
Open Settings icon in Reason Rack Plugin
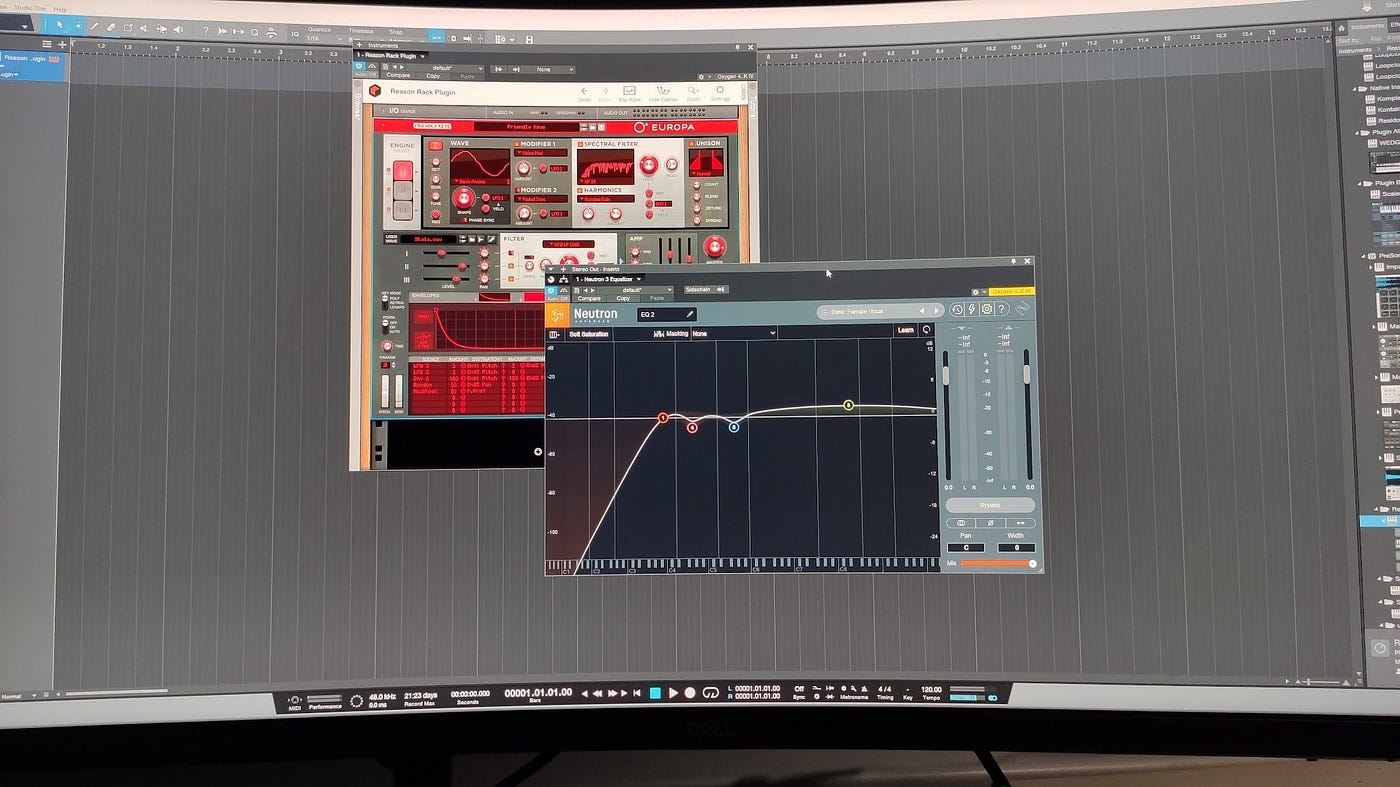(x=720, y=90)
